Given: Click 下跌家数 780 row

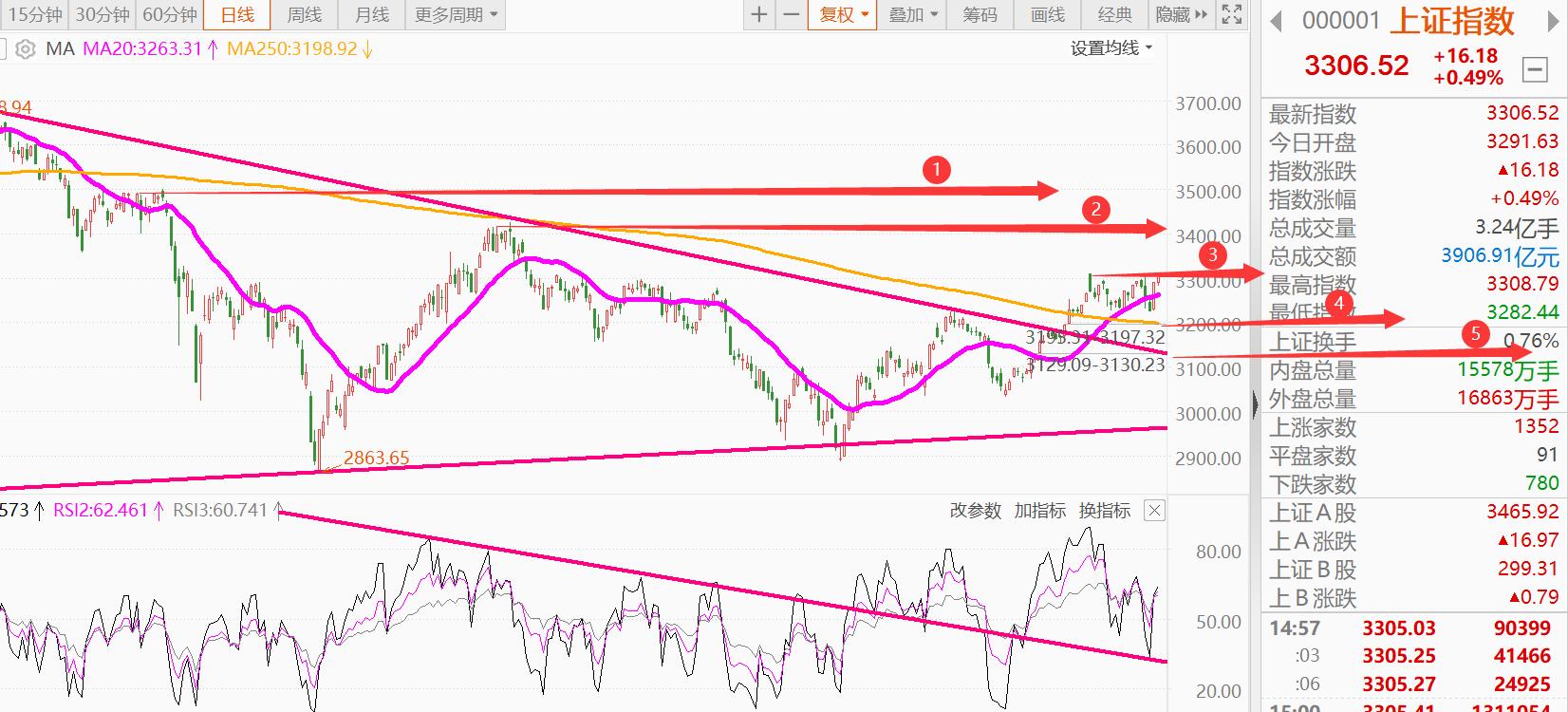Looking at the screenshot, I should tap(1413, 484).
